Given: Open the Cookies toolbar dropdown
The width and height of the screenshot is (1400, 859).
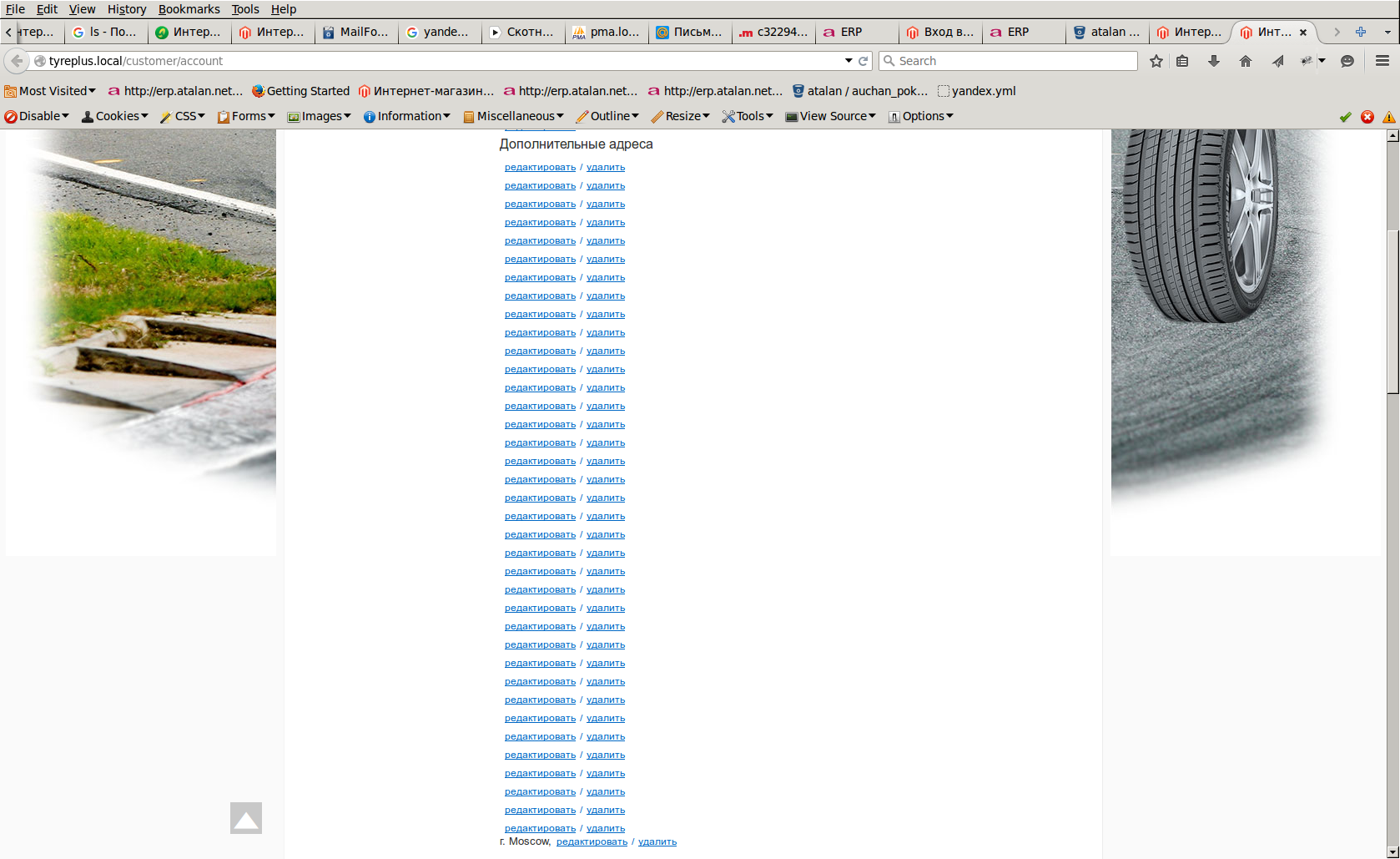Looking at the screenshot, I should (x=115, y=116).
